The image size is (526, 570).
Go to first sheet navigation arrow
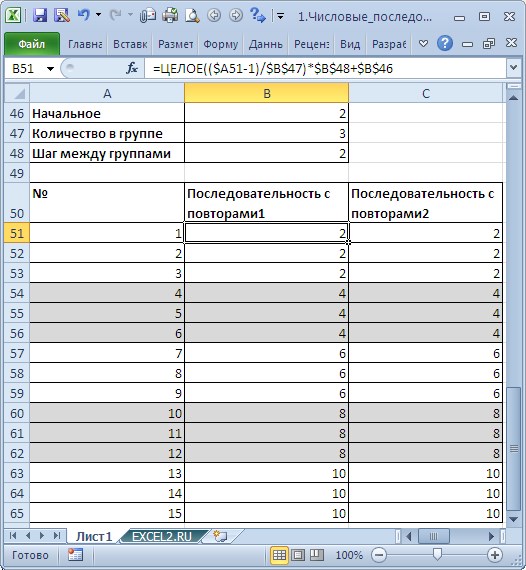(13, 535)
